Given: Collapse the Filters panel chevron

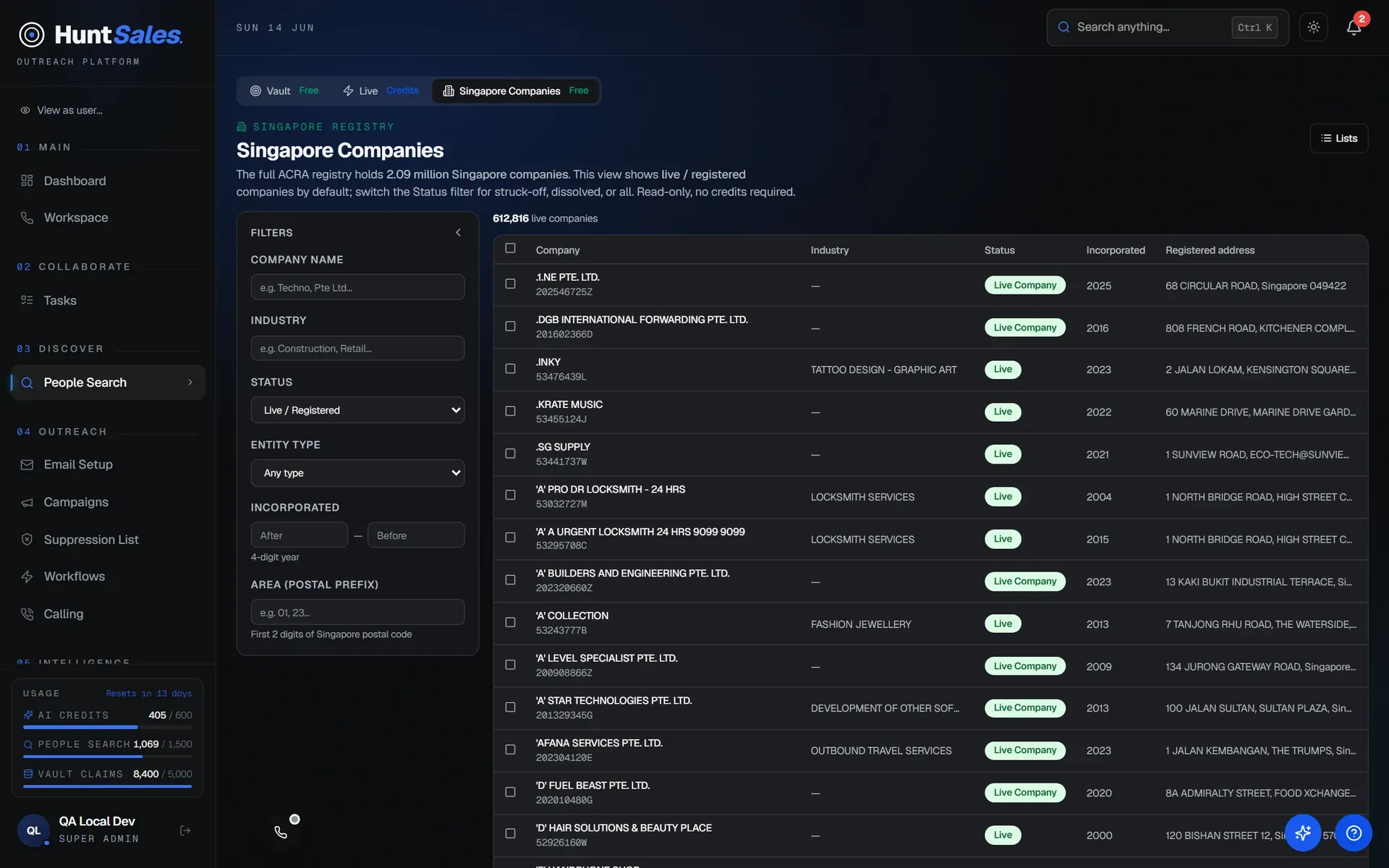Looking at the screenshot, I should click(458, 233).
